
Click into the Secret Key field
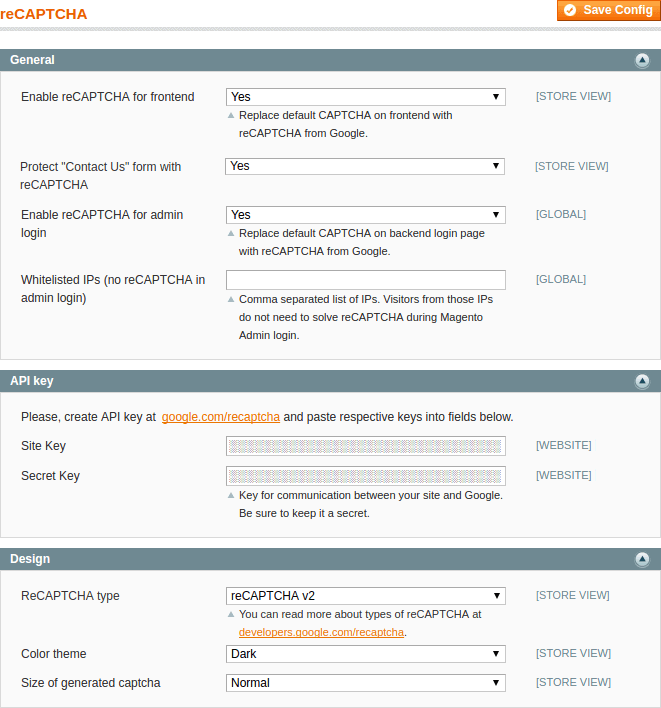(x=366, y=476)
